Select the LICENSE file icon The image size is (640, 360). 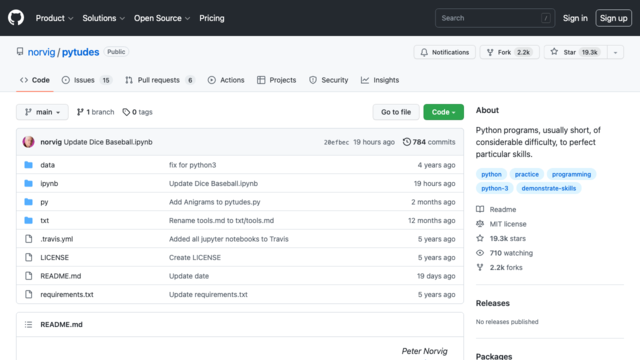[x=29, y=257]
